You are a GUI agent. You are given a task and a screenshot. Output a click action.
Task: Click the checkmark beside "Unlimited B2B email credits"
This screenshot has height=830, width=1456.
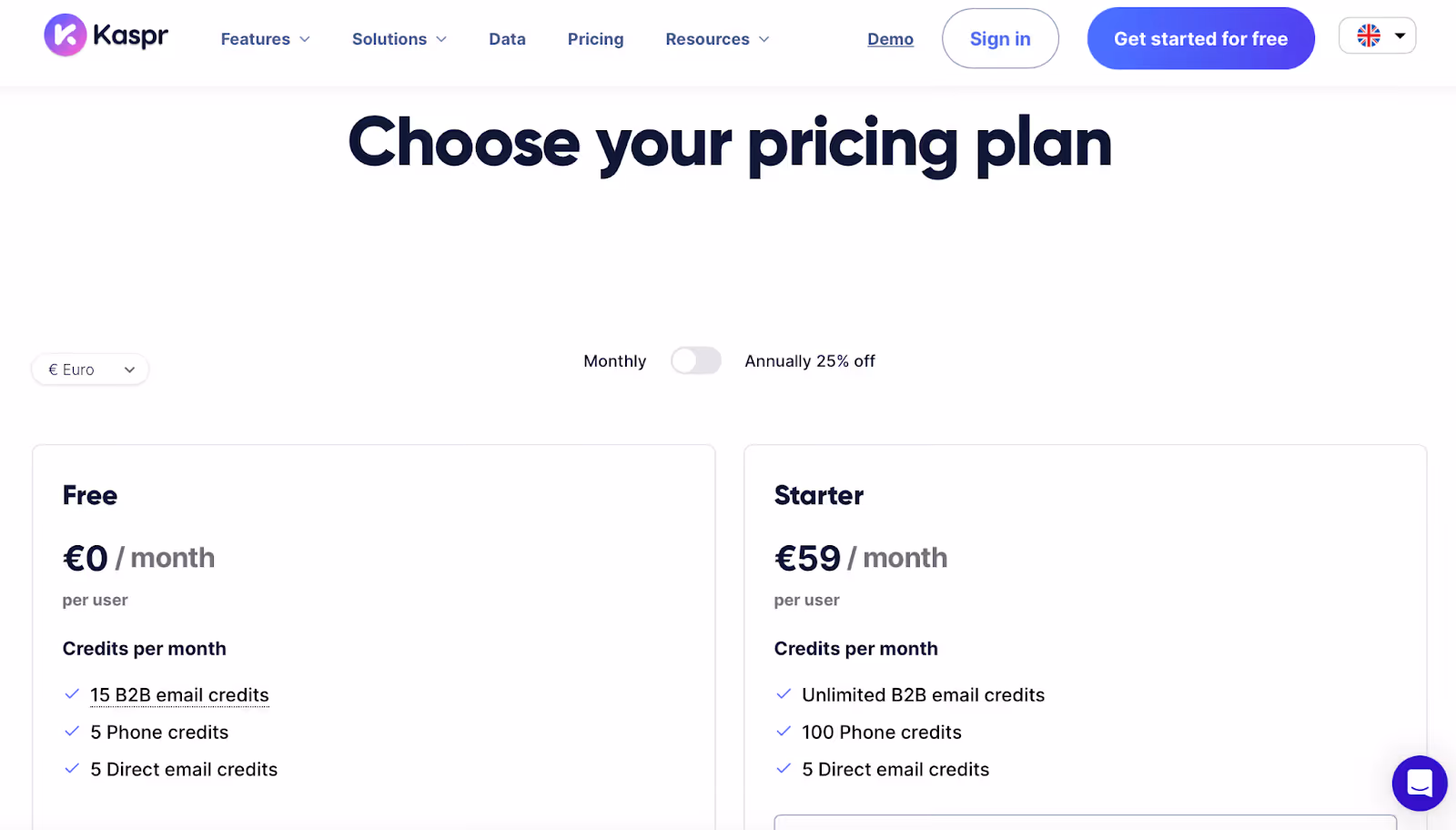click(x=784, y=693)
